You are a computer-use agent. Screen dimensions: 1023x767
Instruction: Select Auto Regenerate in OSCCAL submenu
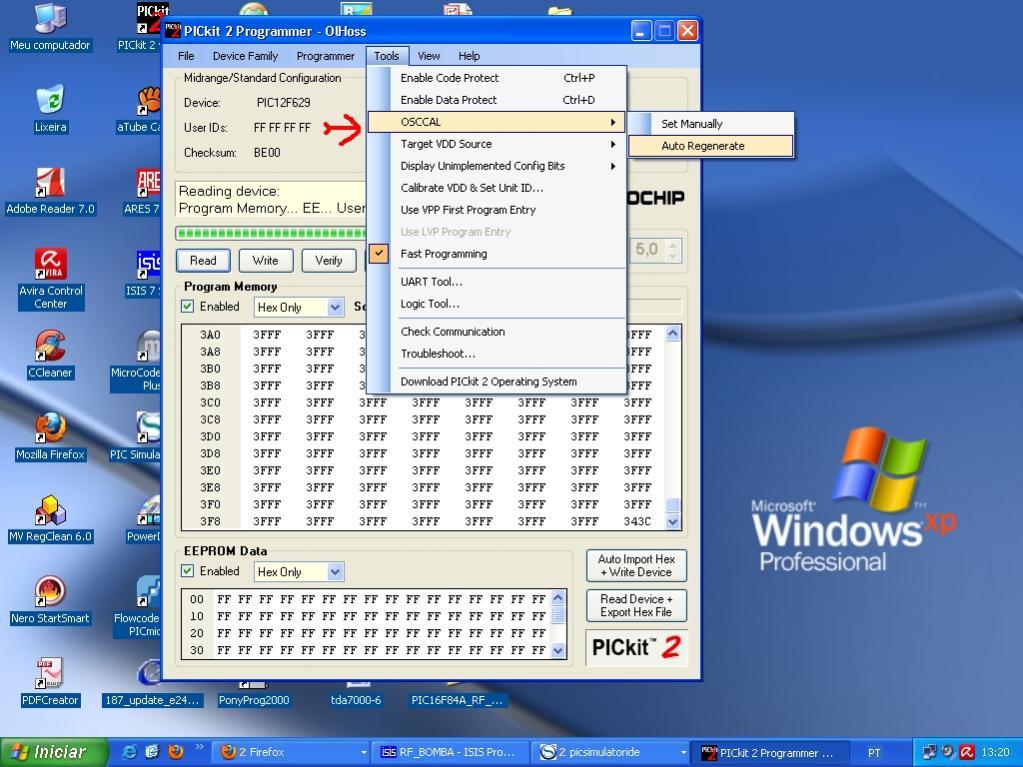tap(711, 146)
